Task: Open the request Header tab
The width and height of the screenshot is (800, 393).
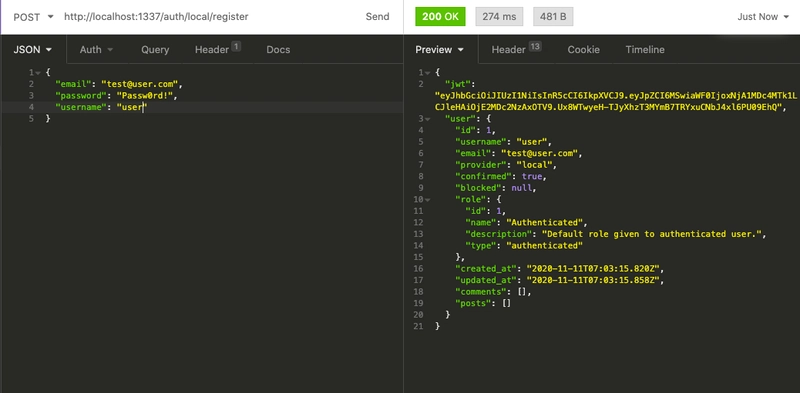Action: click(x=217, y=49)
